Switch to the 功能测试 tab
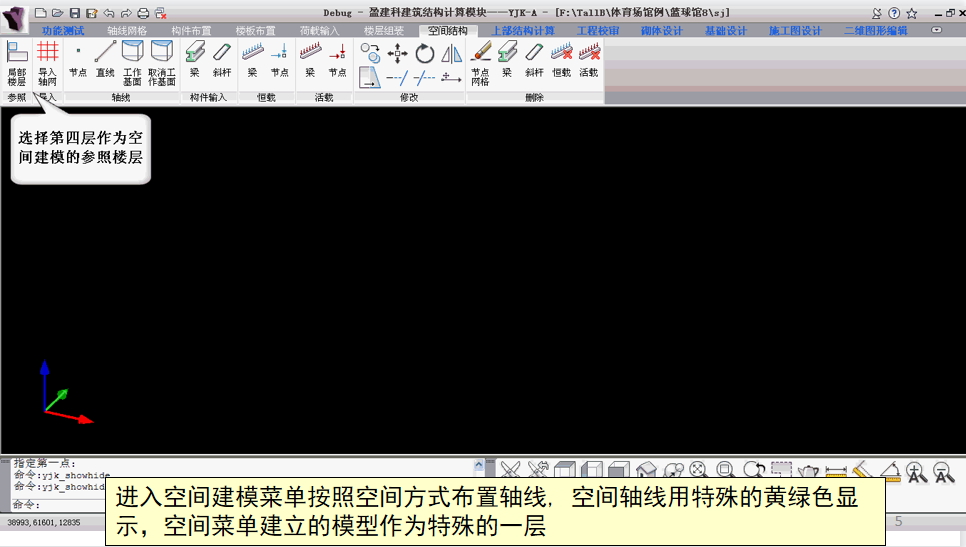The height and width of the screenshot is (547, 966). (x=63, y=30)
